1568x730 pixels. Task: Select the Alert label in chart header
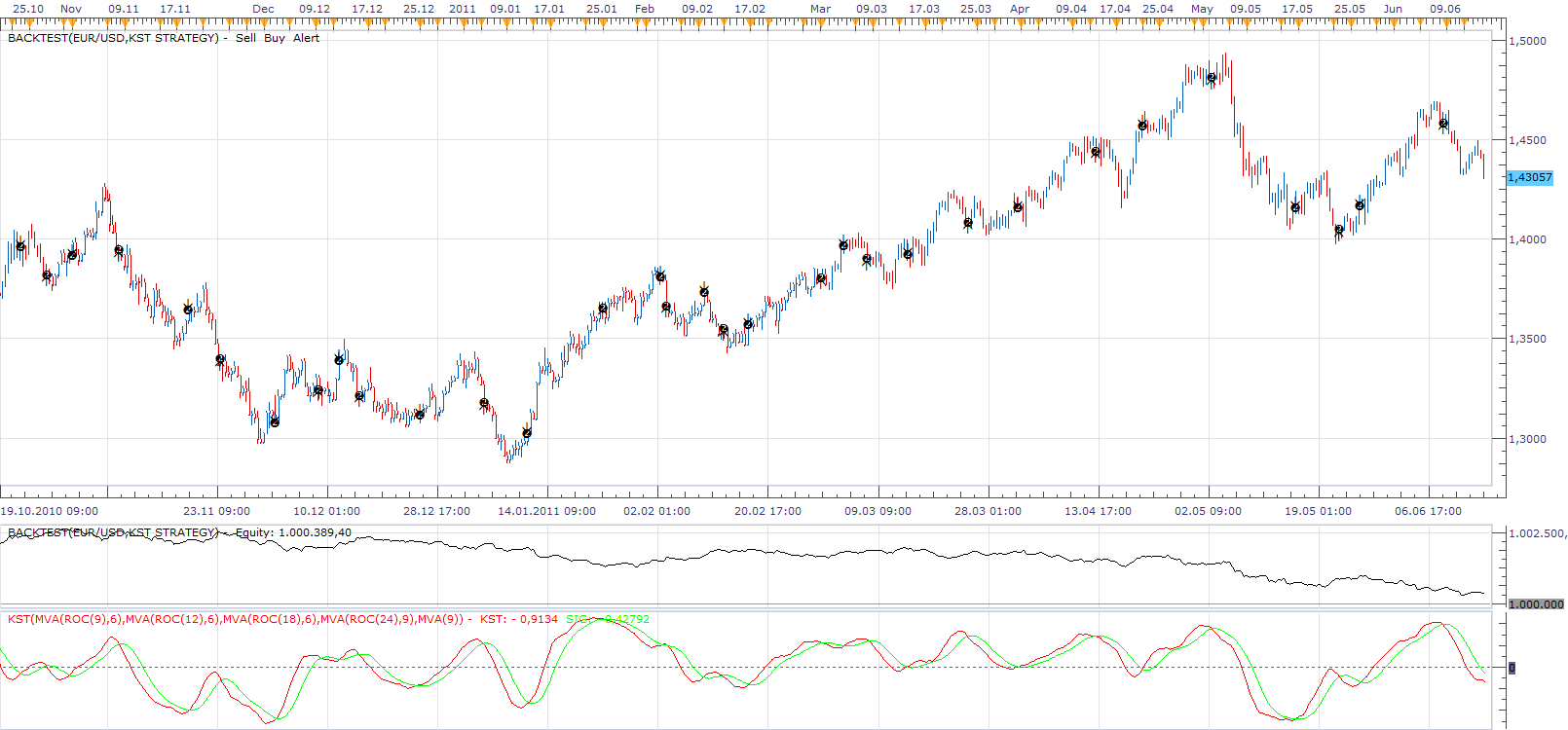click(x=306, y=38)
